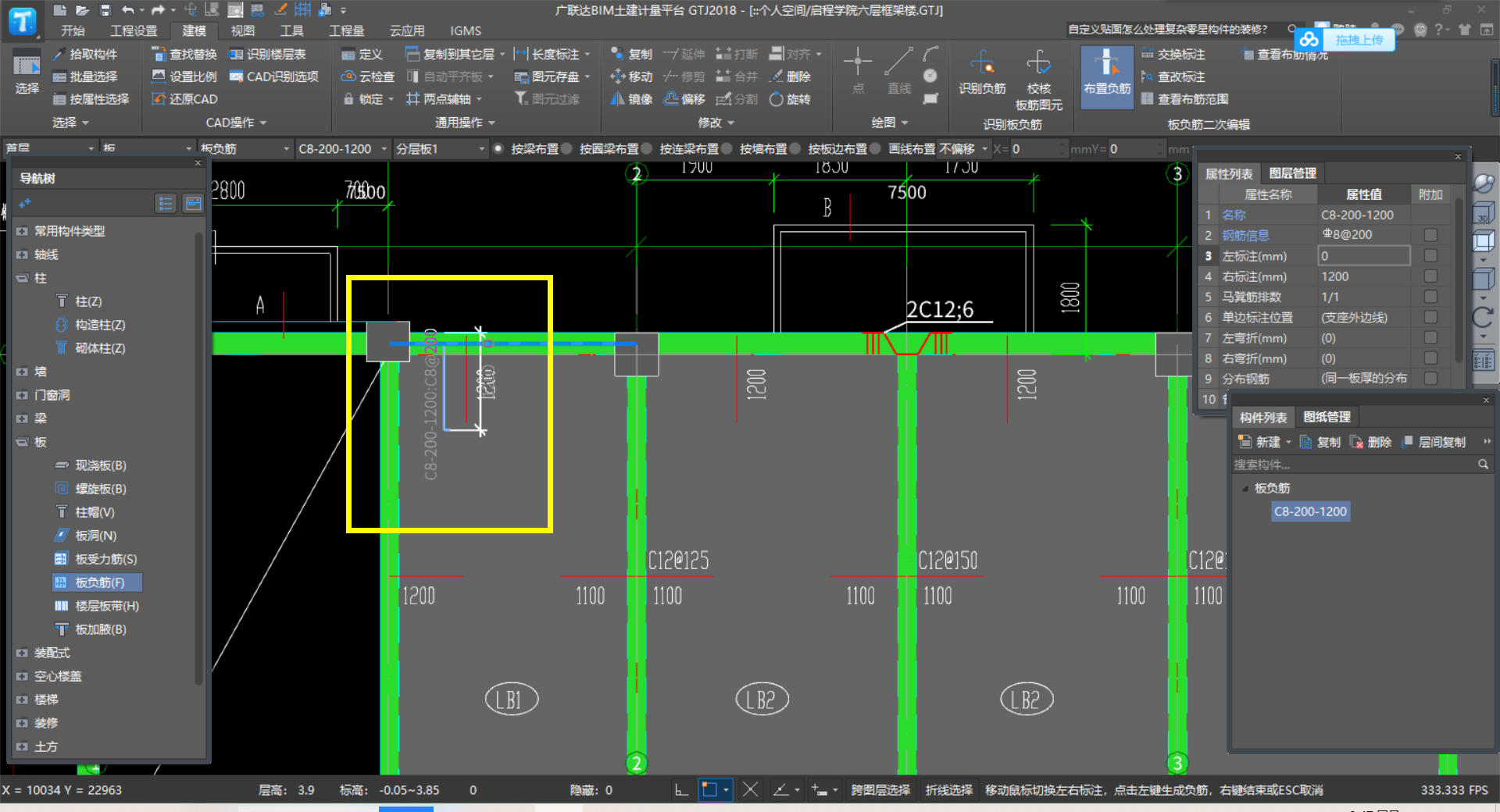Viewport: 1500px width, 812px height.
Task: Click 查改标注 (check and edit annotation)
Action: coord(1173,77)
